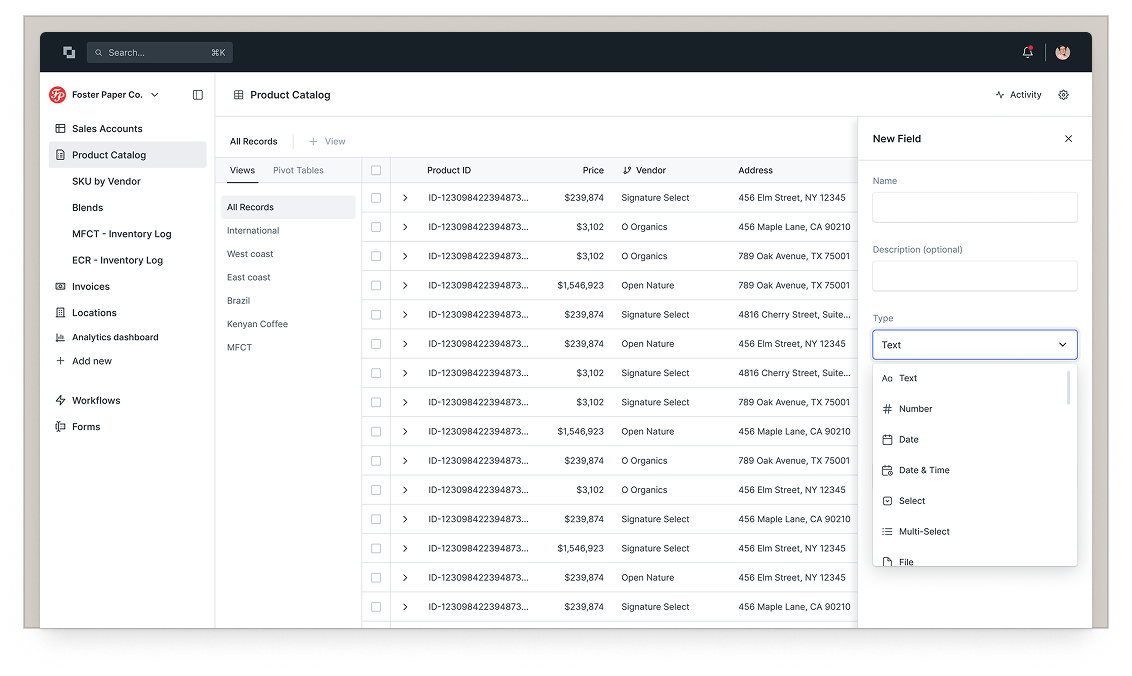The image size is (1132, 676).
Task: Click the Activity button in the header
Action: point(1018,95)
